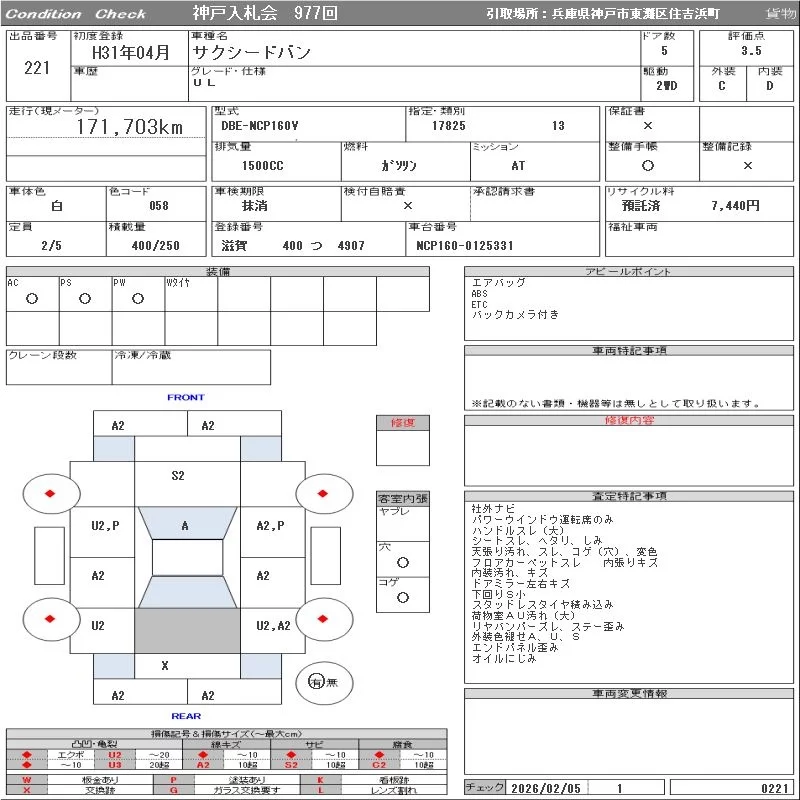Viewport: 800px width, 800px height.
Task: Toggle the 穴 interior hole circle
Action: tap(403, 563)
